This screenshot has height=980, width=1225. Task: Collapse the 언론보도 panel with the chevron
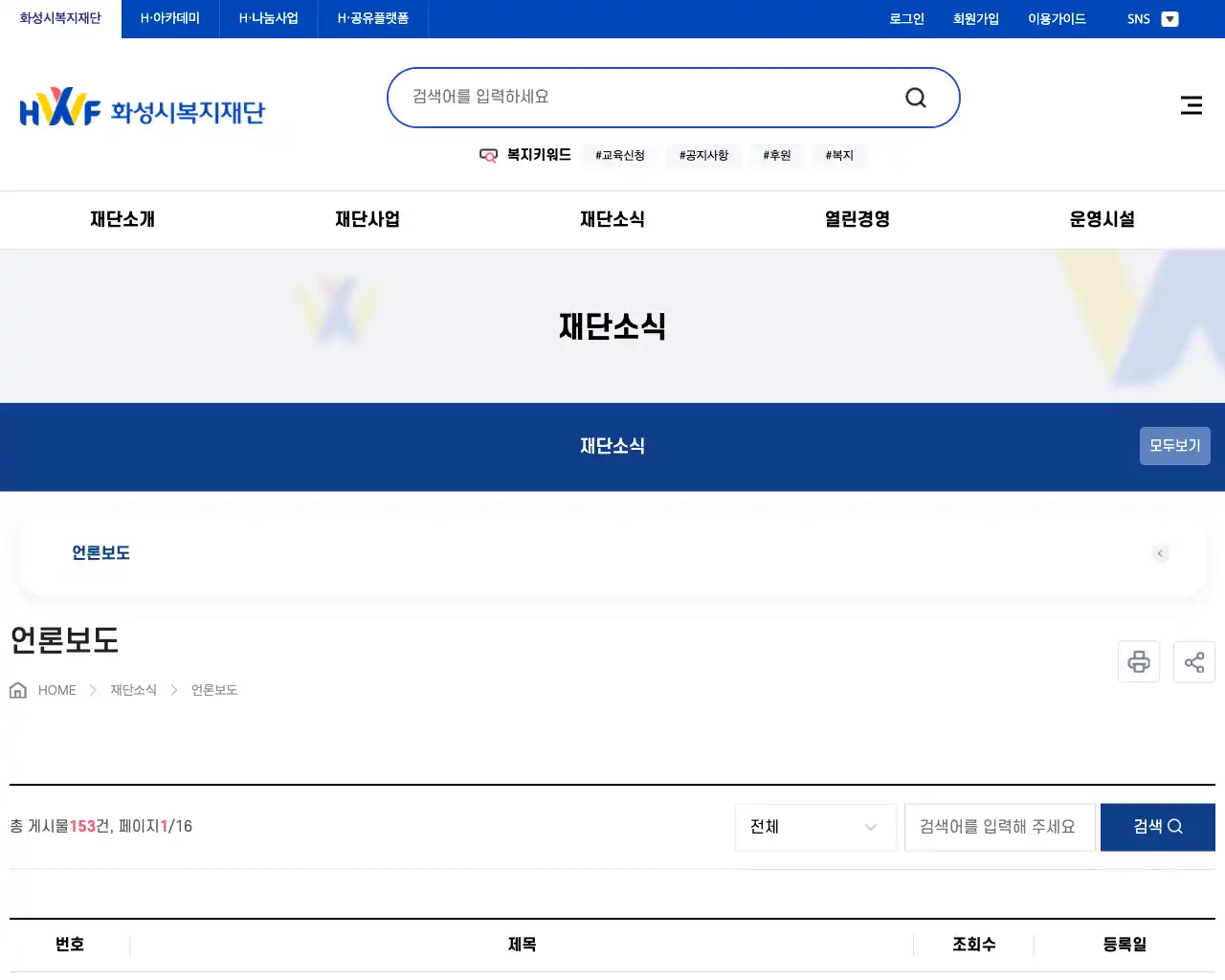(1160, 553)
